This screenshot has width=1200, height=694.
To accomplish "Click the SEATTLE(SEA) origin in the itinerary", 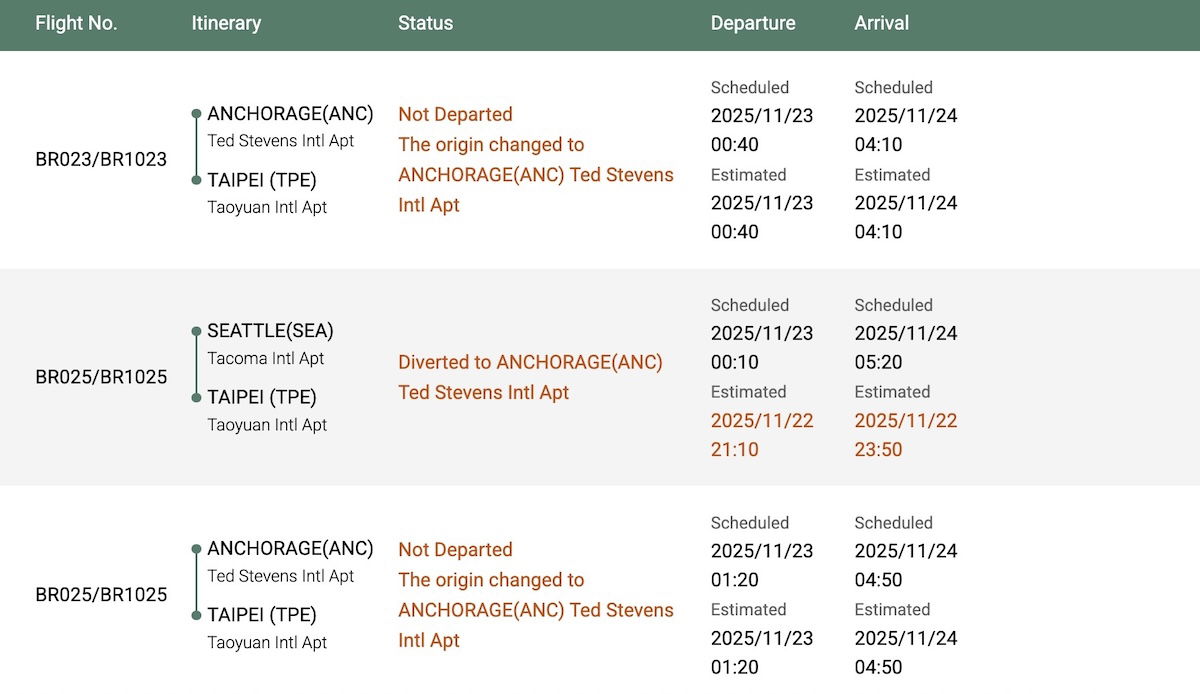I will 270,331.
